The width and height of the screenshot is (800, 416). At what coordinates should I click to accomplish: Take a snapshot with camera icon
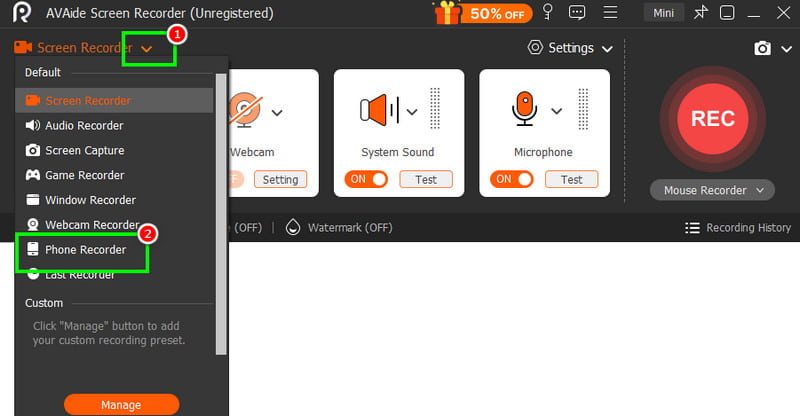click(762, 48)
